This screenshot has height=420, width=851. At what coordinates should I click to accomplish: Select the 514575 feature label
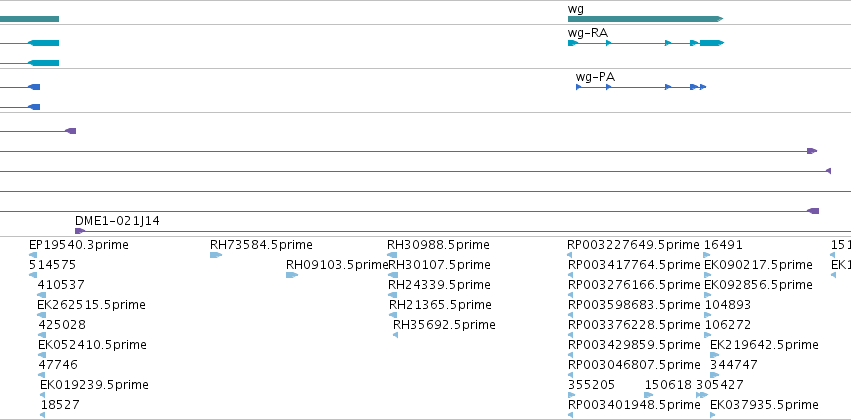click(53, 264)
